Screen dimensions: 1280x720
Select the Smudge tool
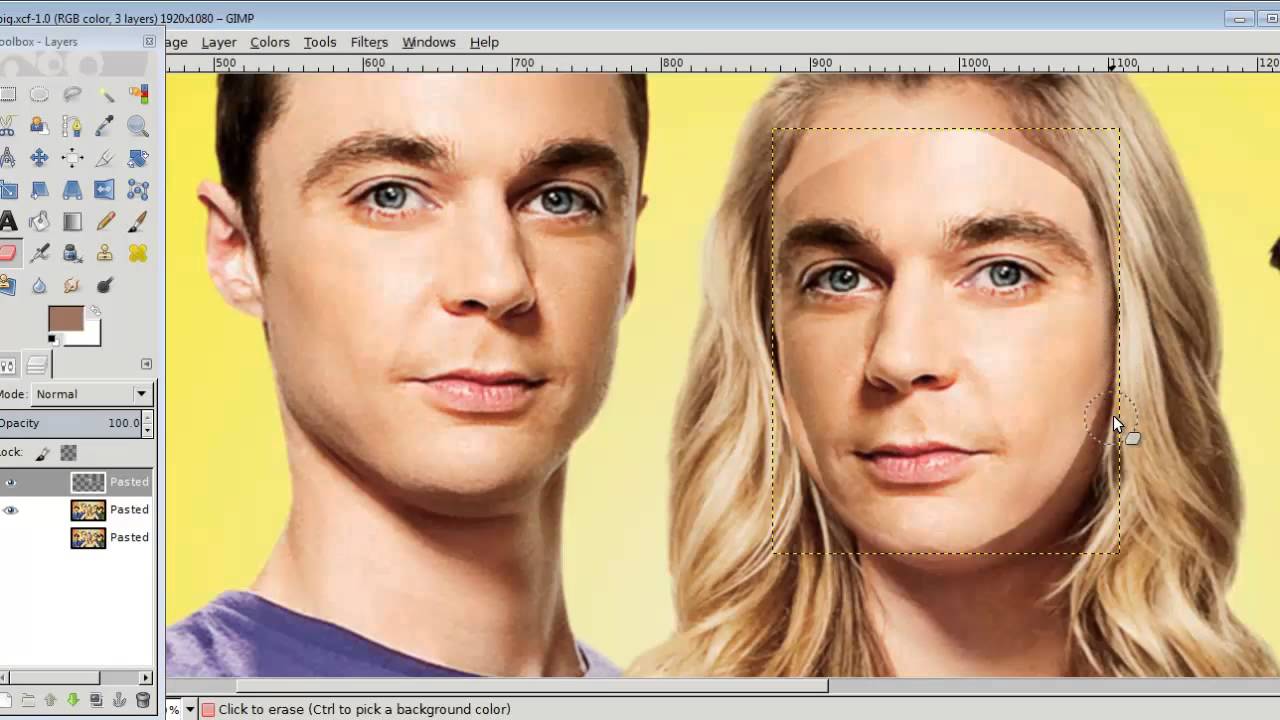point(72,286)
